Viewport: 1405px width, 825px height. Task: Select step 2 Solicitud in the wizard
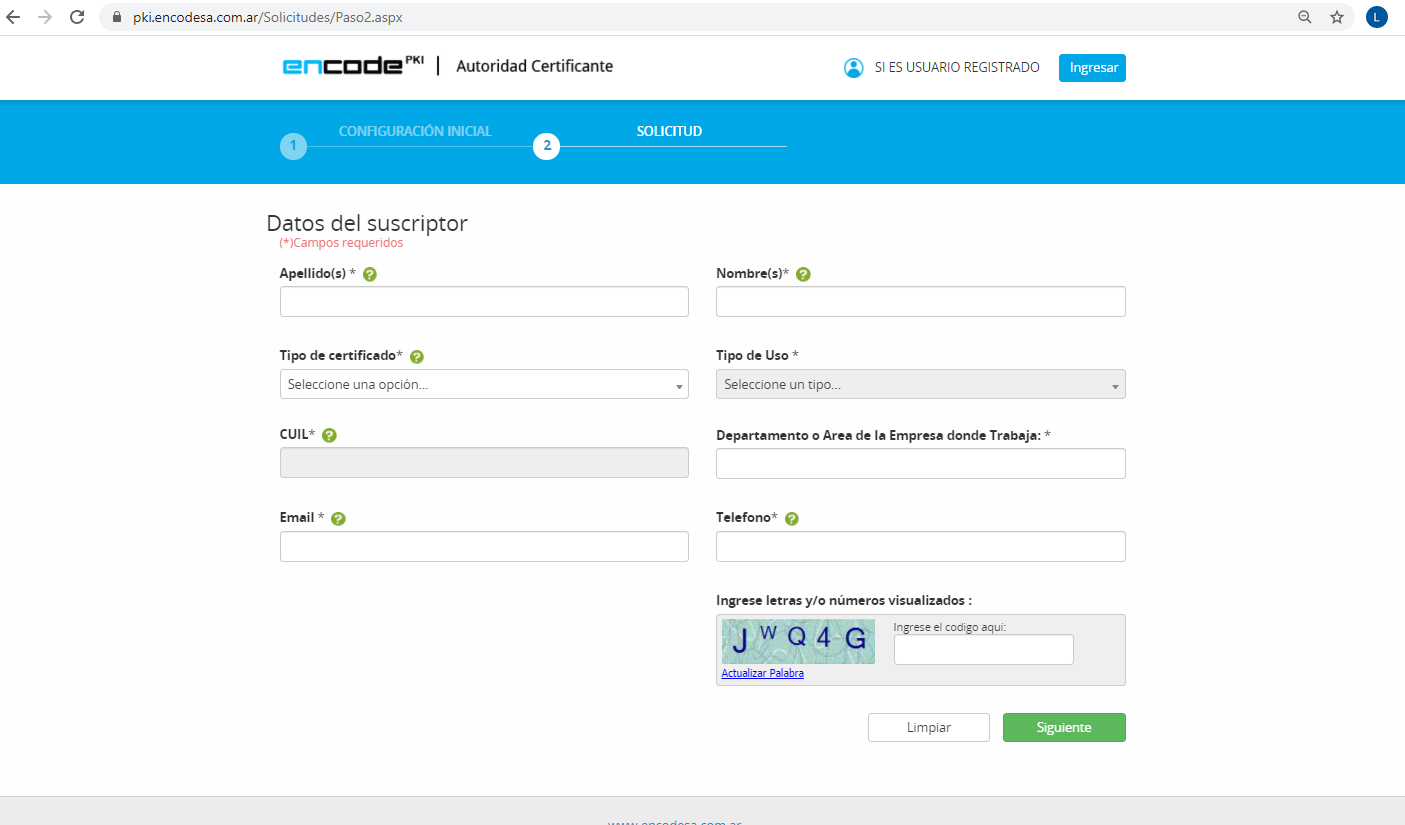[546, 146]
